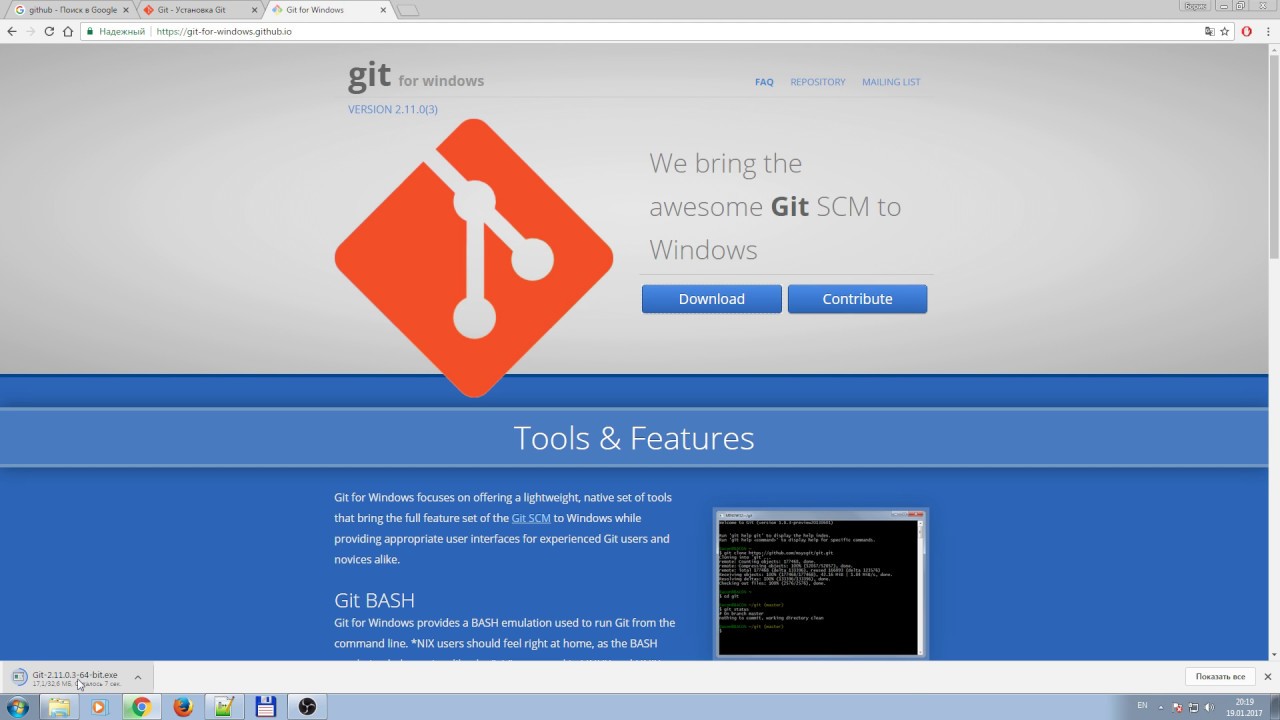Click the translate page icon in address bar

point(1210,31)
